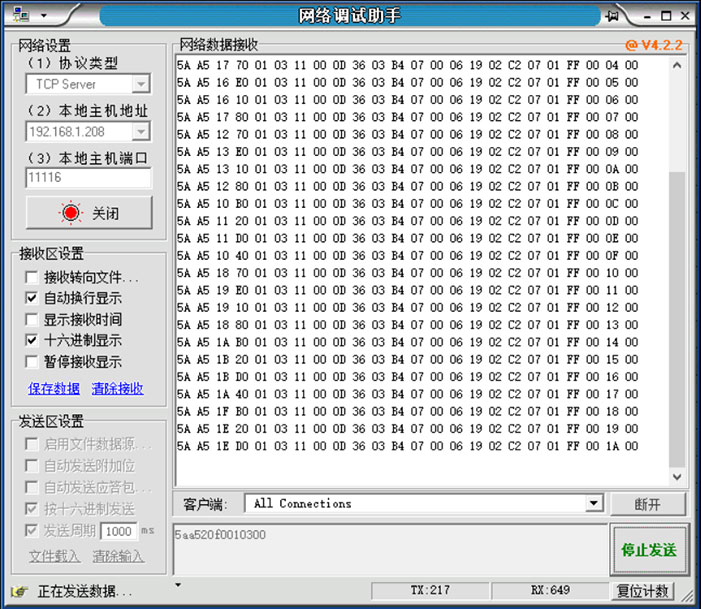
Task: Click the local port field 11116
Action: click(x=88, y=178)
